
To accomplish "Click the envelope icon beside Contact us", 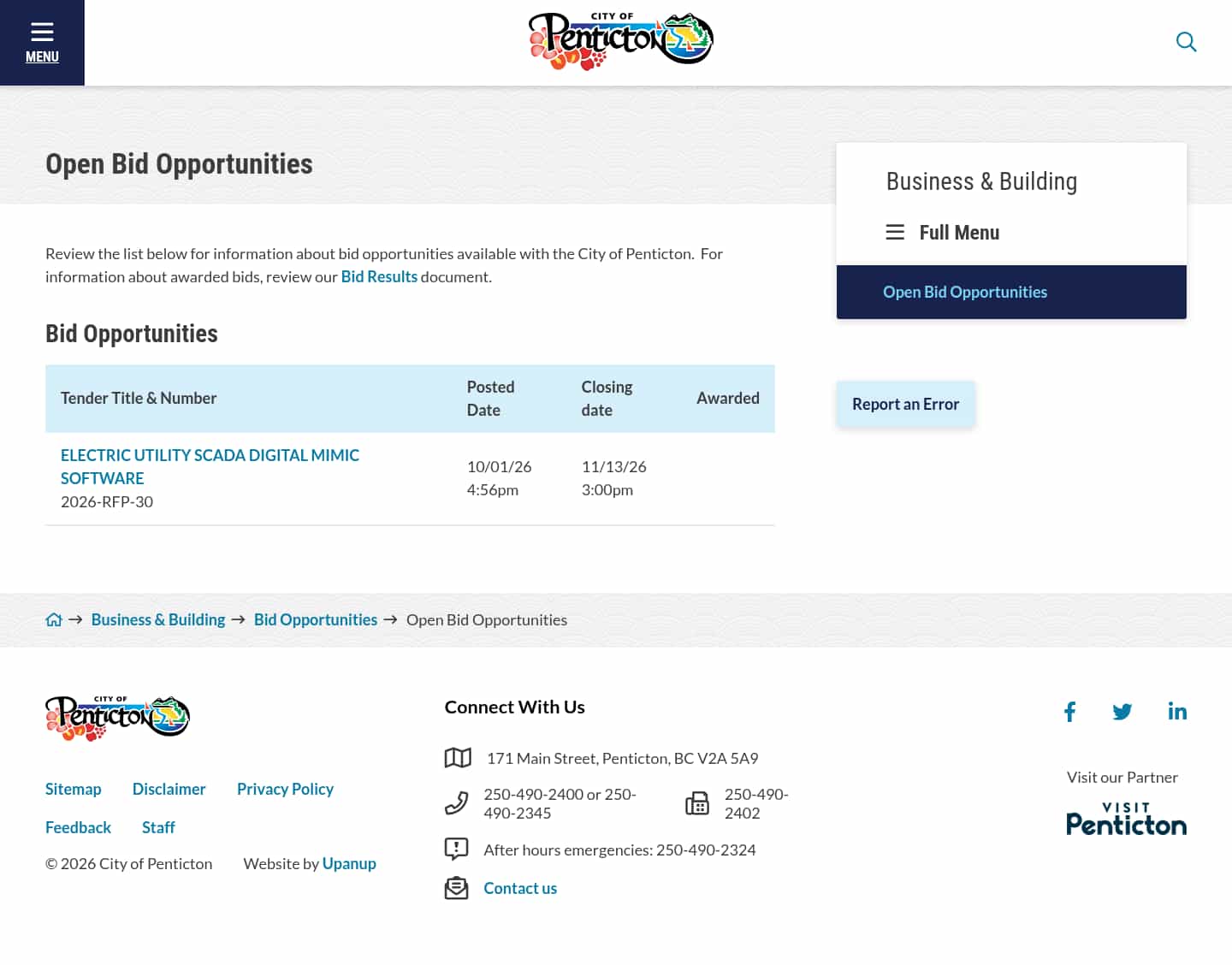I will tap(457, 888).
